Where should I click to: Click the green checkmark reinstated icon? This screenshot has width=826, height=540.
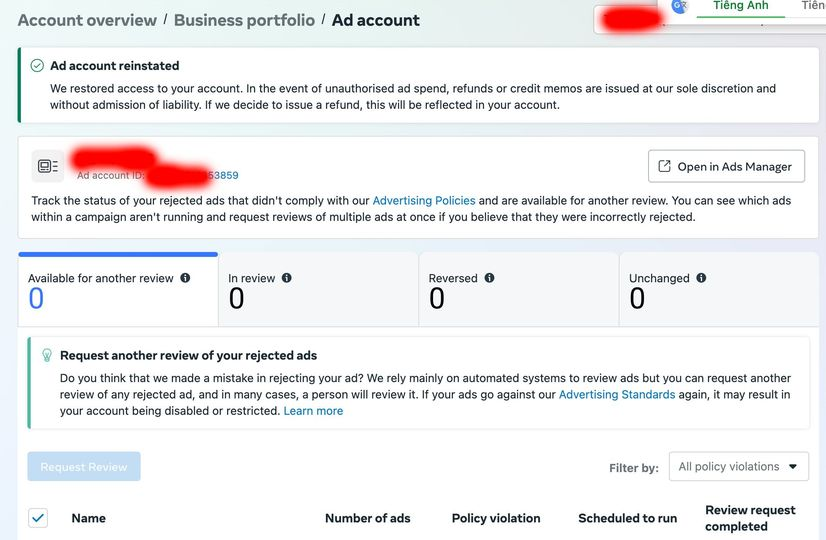[37, 66]
